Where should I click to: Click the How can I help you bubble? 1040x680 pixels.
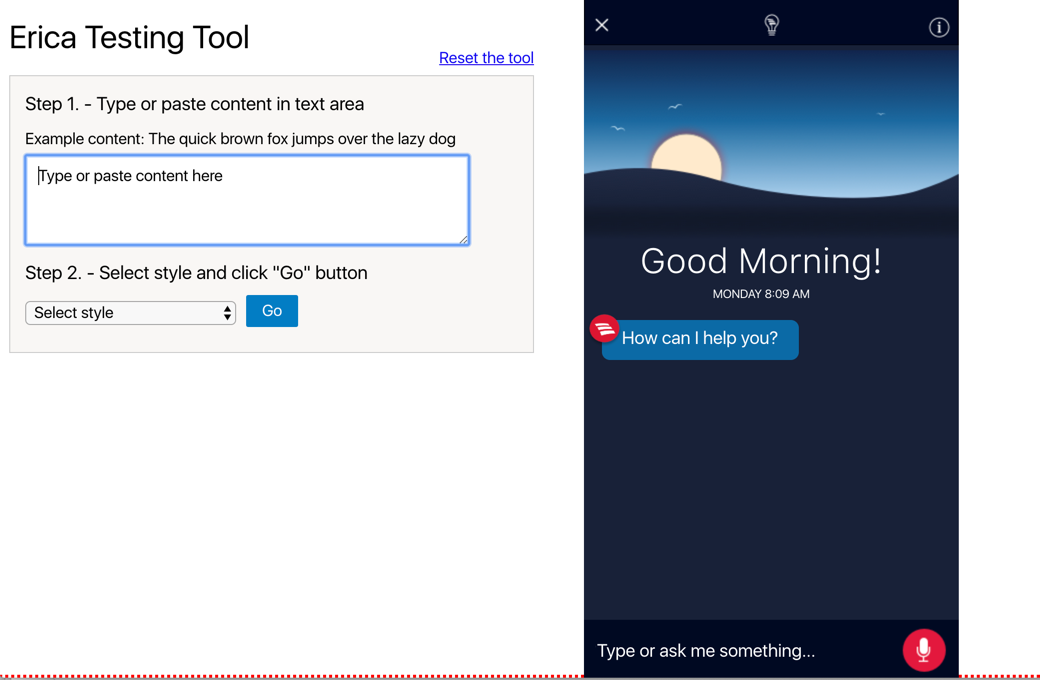click(700, 340)
